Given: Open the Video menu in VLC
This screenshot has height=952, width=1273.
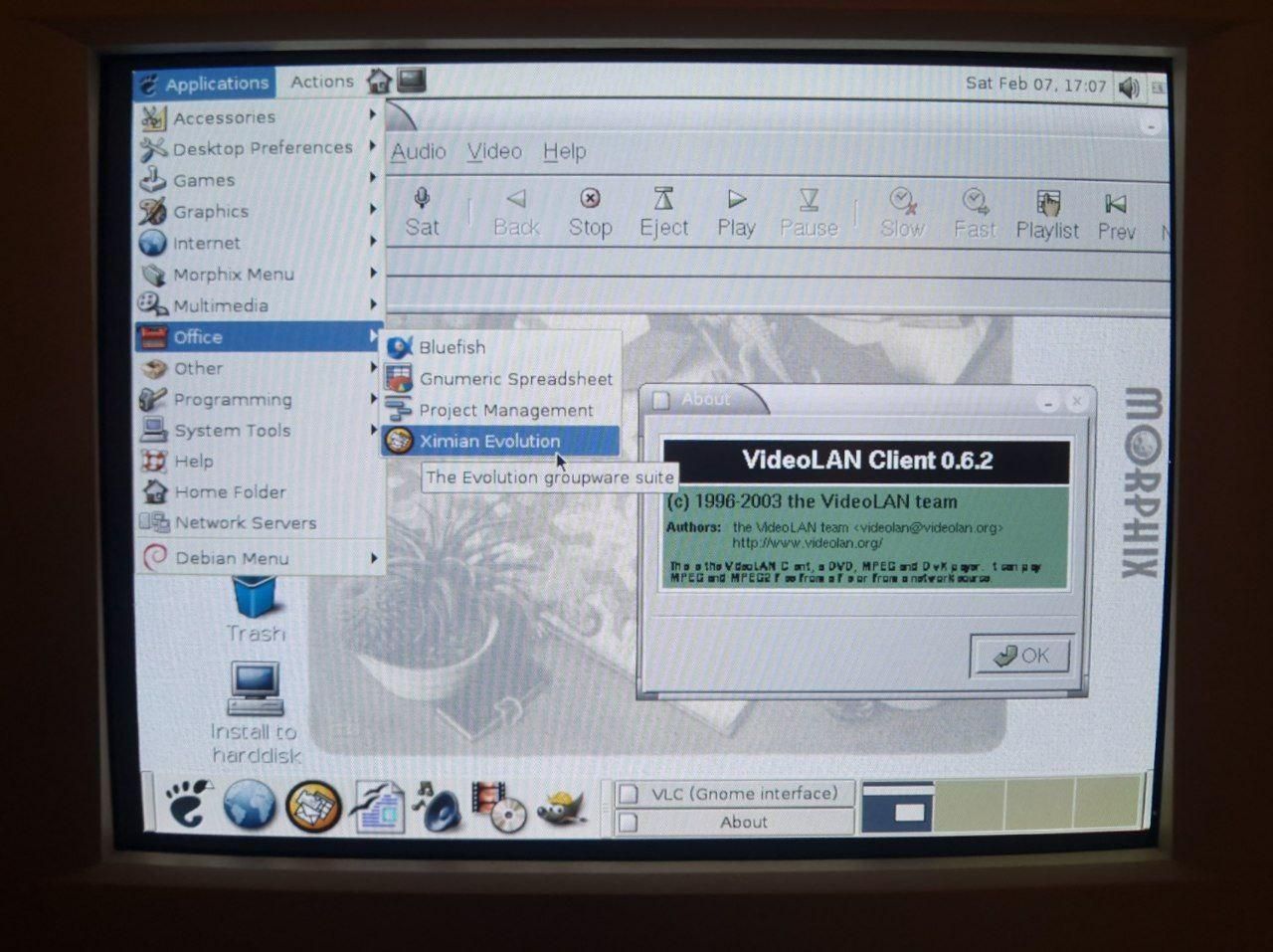Looking at the screenshot, I should 494,151.
